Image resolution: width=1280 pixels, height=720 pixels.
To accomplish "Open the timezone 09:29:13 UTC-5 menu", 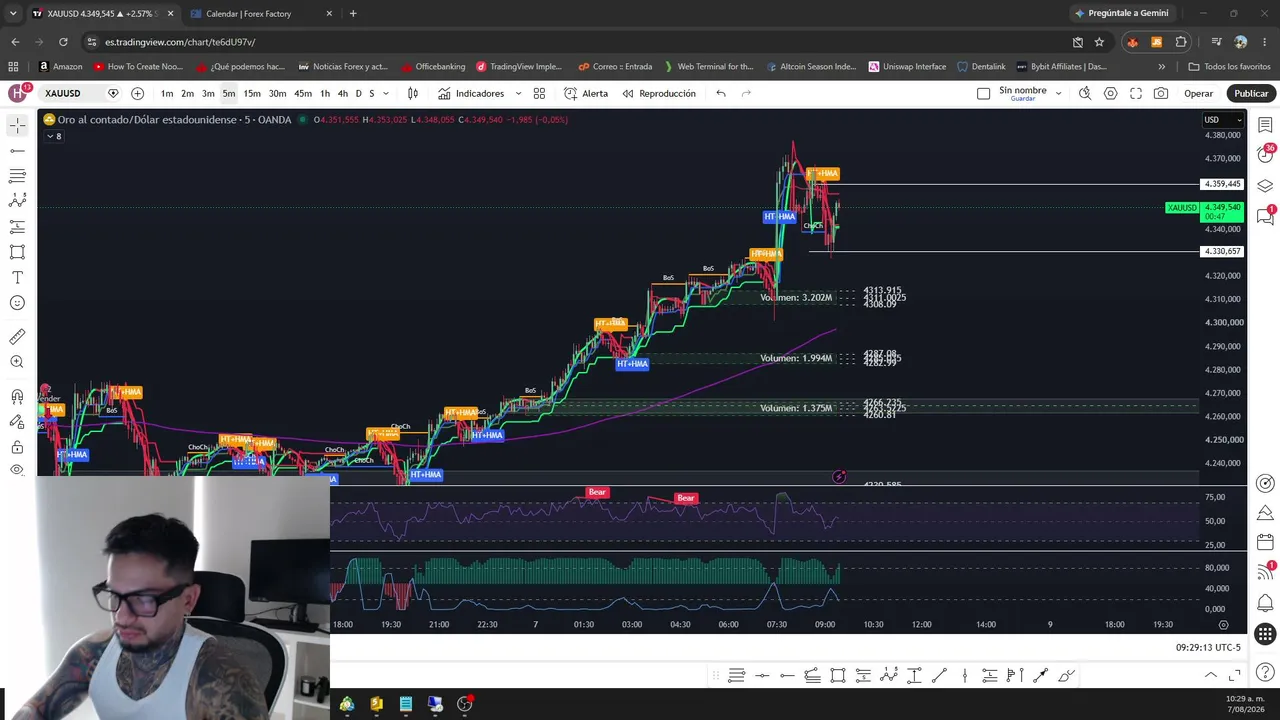I will 1208,648.
